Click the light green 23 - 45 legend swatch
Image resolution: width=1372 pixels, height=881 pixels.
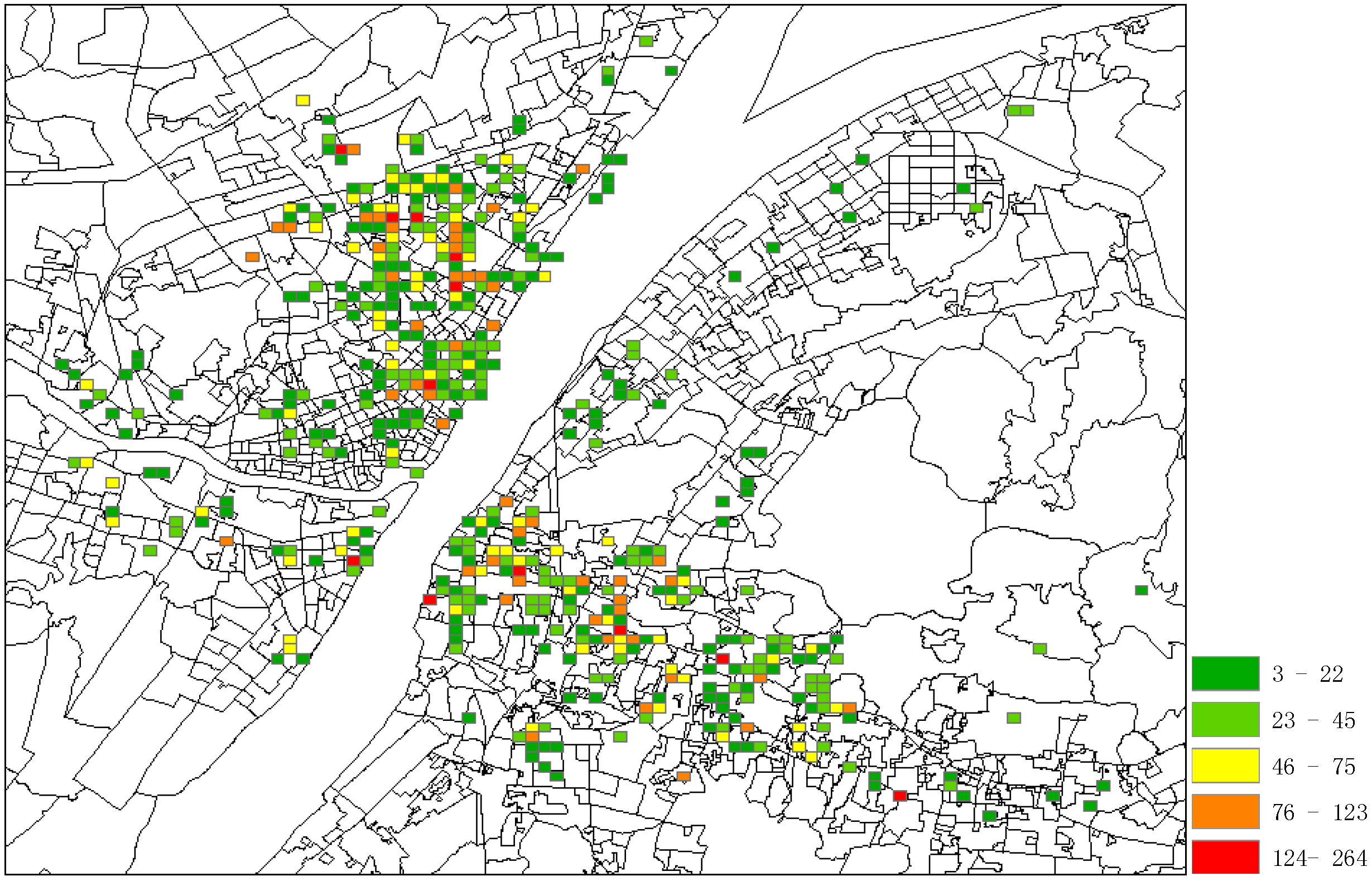(x=1225, y=719)
